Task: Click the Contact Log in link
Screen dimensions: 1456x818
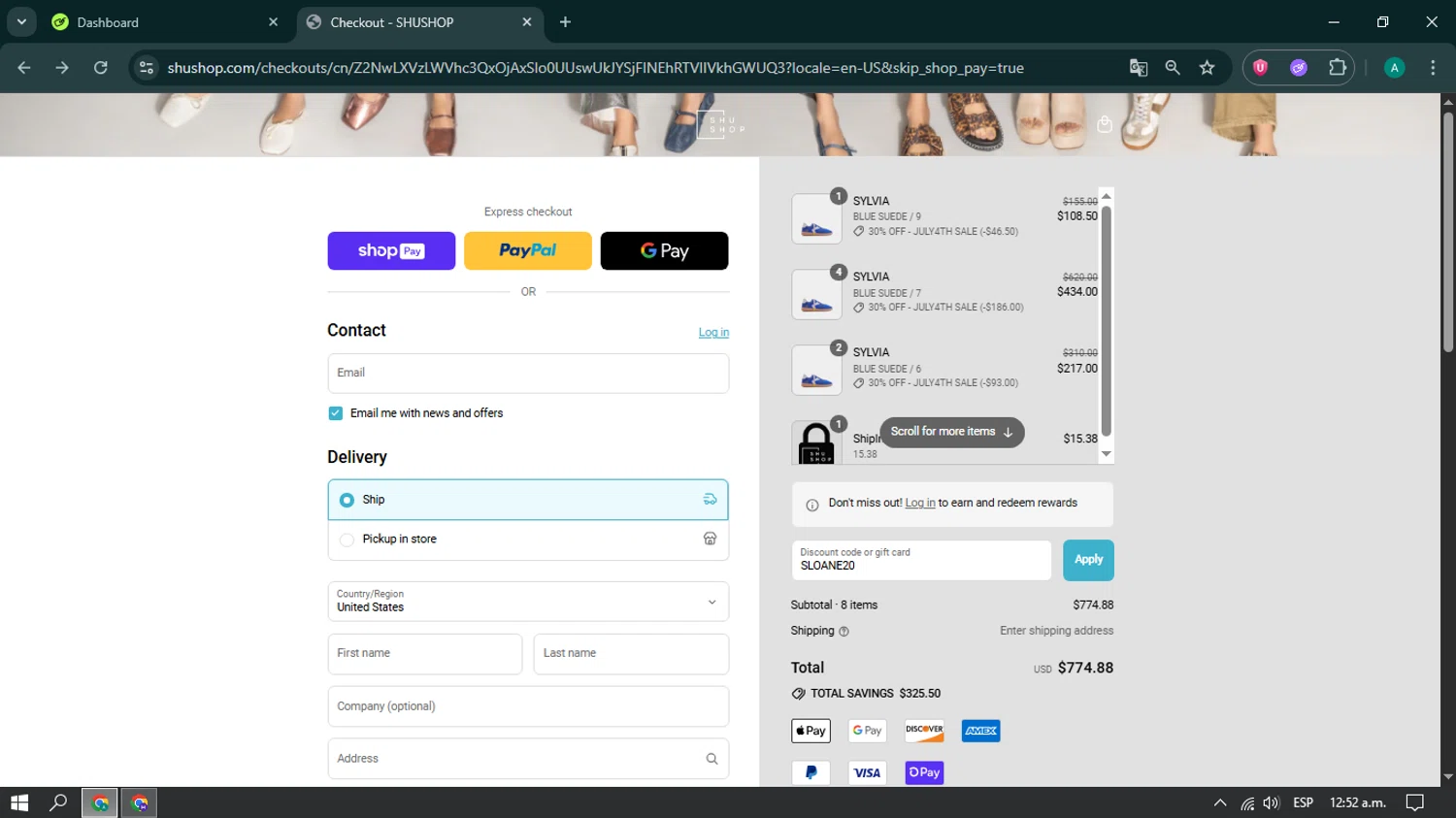Action: click(713, 332)
